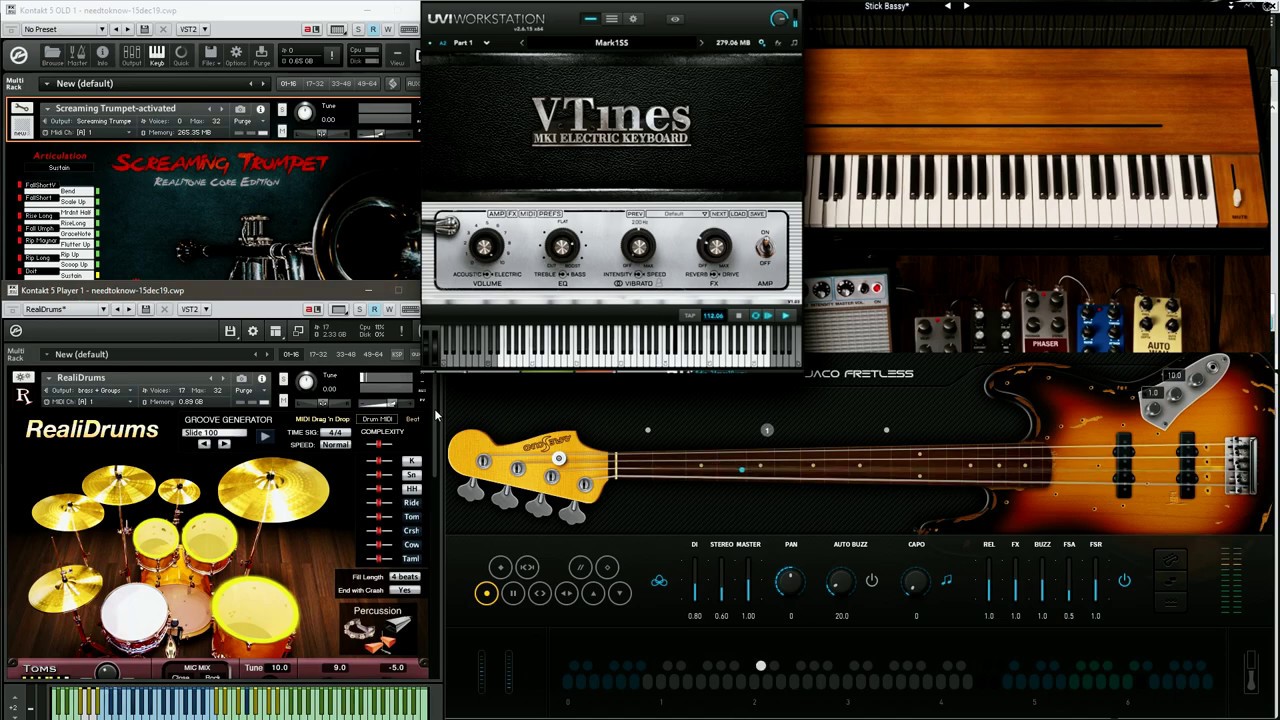Open Options gear in top Kontakt toolbar

pyautogui.click(x=236, y=56)
